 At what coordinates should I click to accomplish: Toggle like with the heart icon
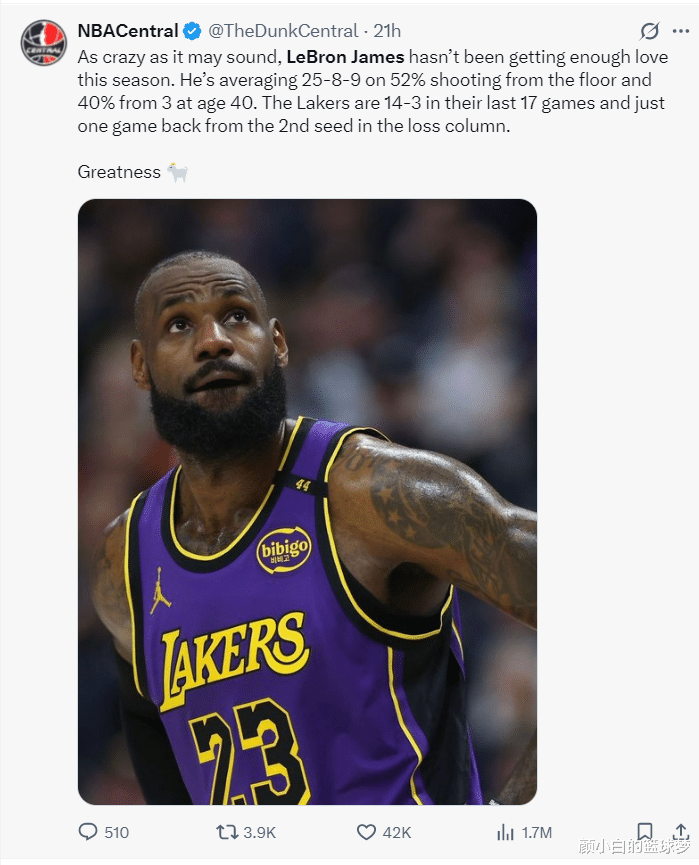(x=366, y=831)
